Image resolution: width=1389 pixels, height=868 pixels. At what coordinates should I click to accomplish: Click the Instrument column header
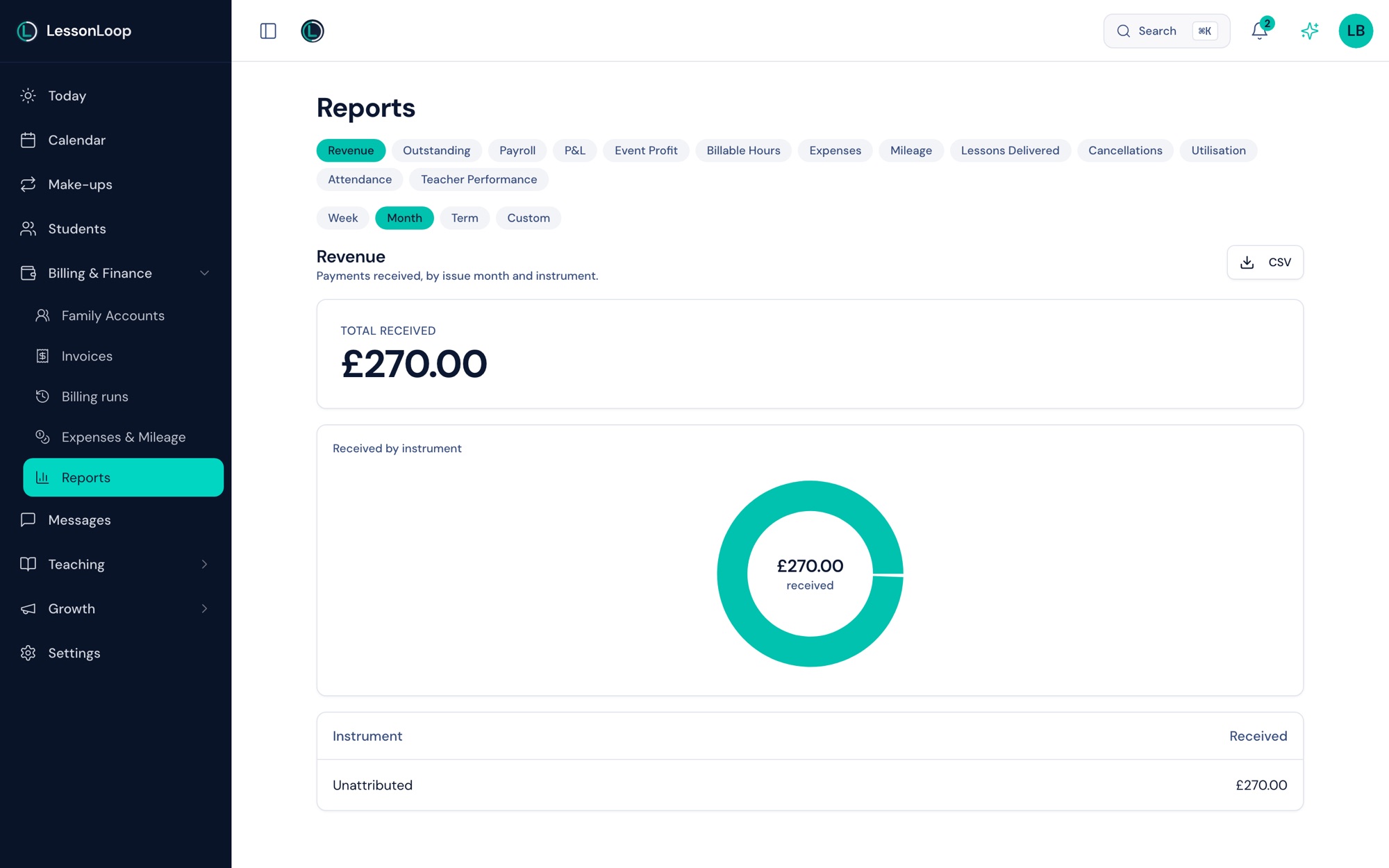(x=367, y=736)
